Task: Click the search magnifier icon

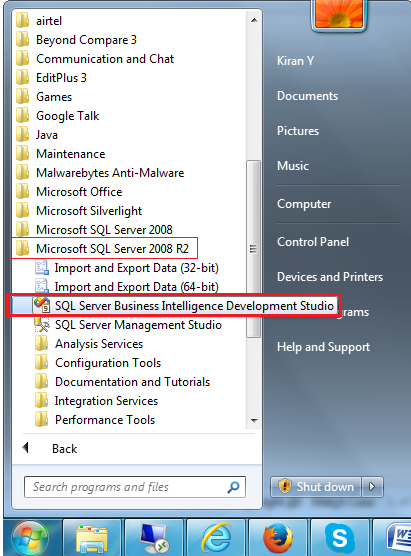Action: tap(233, 487)
